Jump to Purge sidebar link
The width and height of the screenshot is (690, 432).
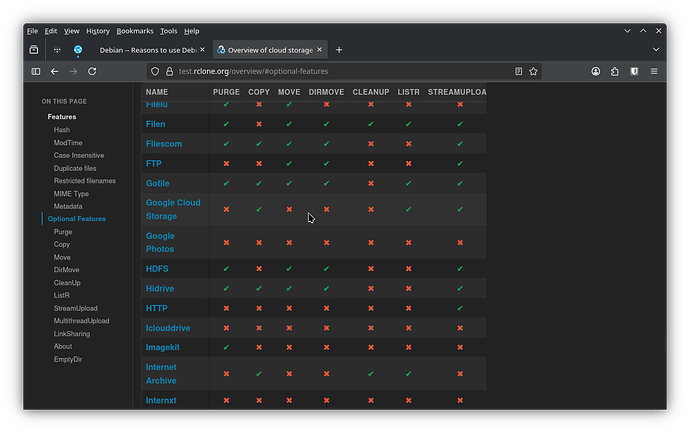tap(63, 231)
